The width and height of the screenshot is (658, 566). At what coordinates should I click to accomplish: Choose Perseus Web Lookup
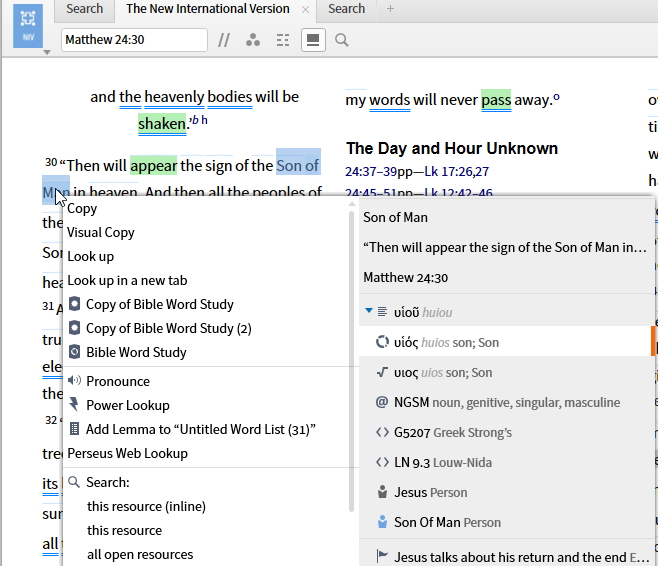[128, 453]
